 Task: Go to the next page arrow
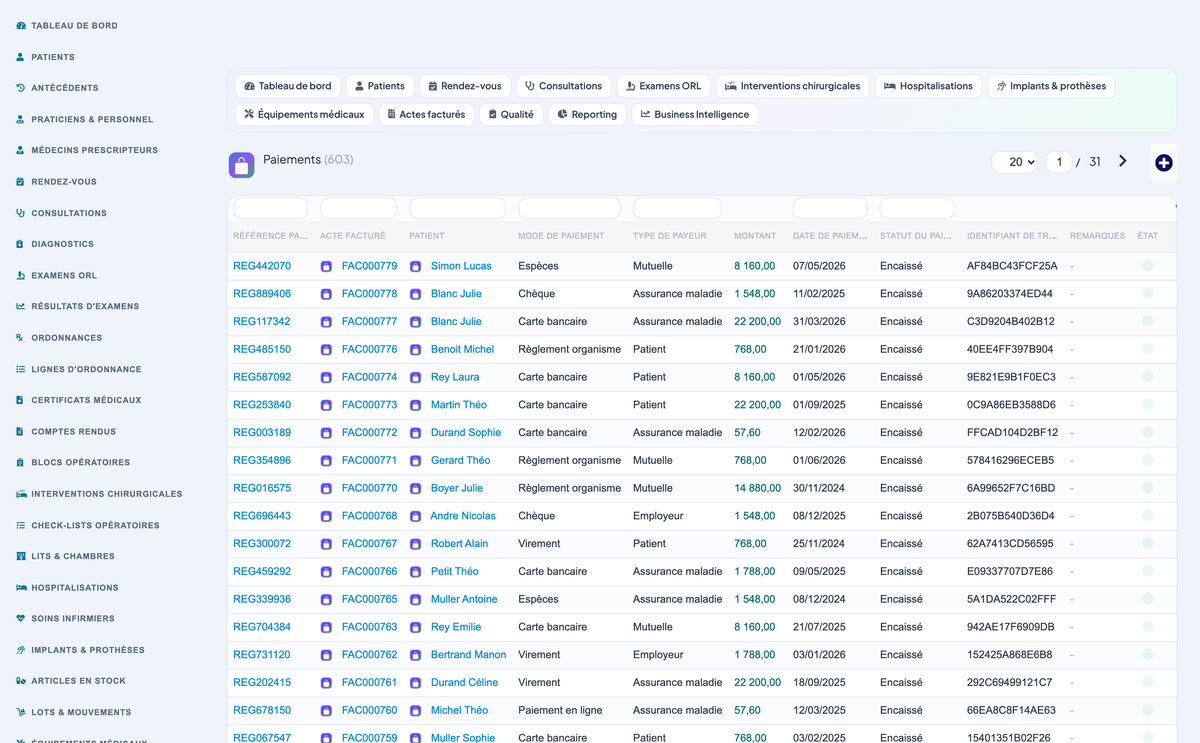(x=1123, y=161)
